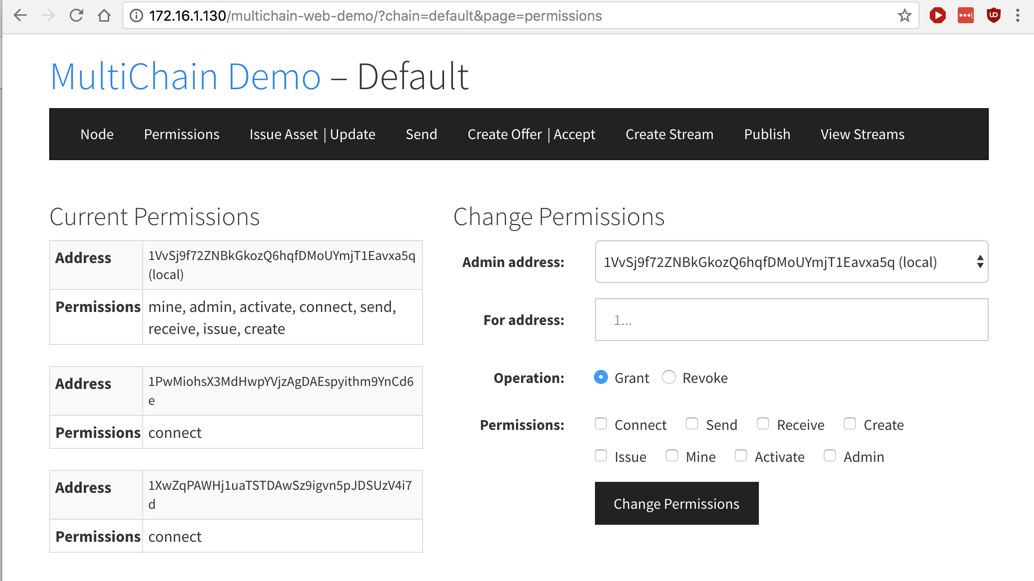Viewport: 1034px width, 581px height.
Task: Tick the Mine permission checkbox
Action: [x=672, y=456]
